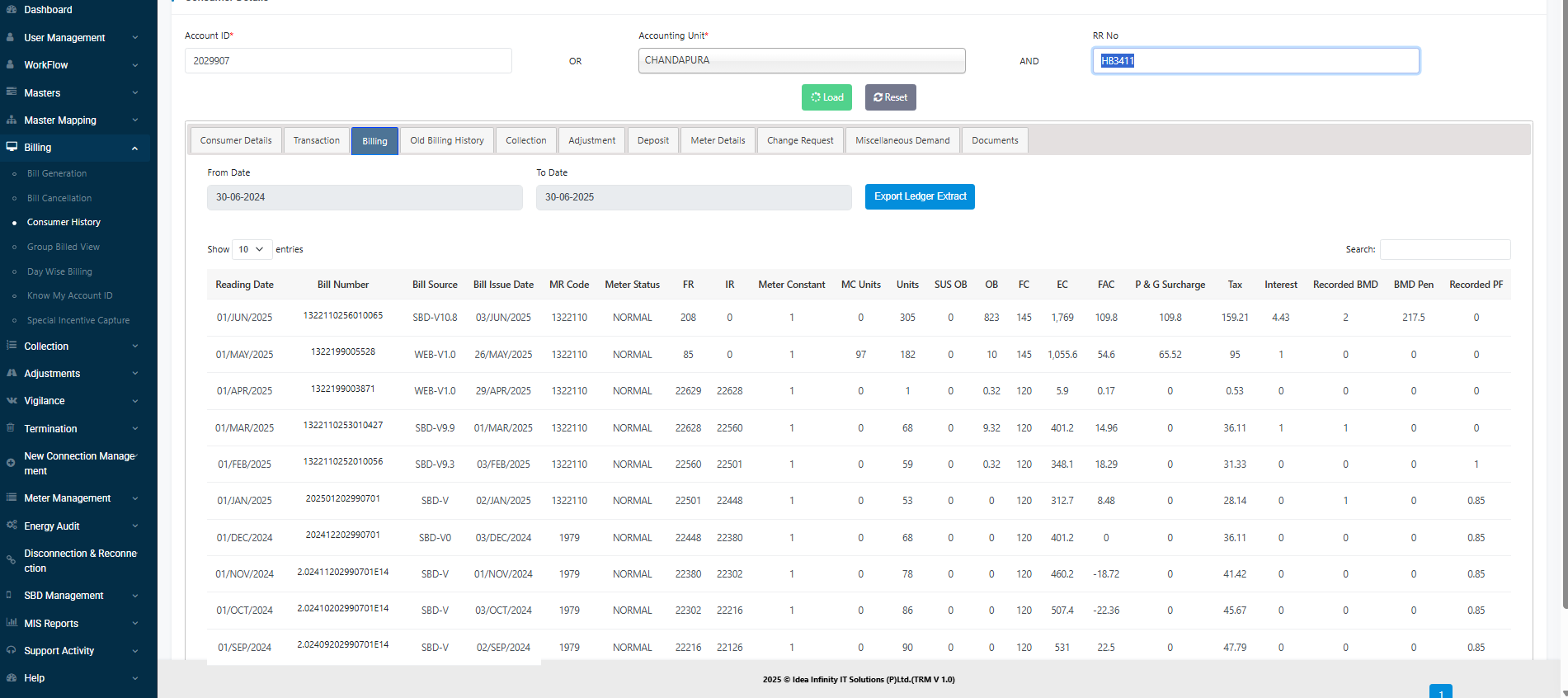Viewport: 1568px width, 698px height.
Task: Go to the Adjustment tab
Action: 592,140
